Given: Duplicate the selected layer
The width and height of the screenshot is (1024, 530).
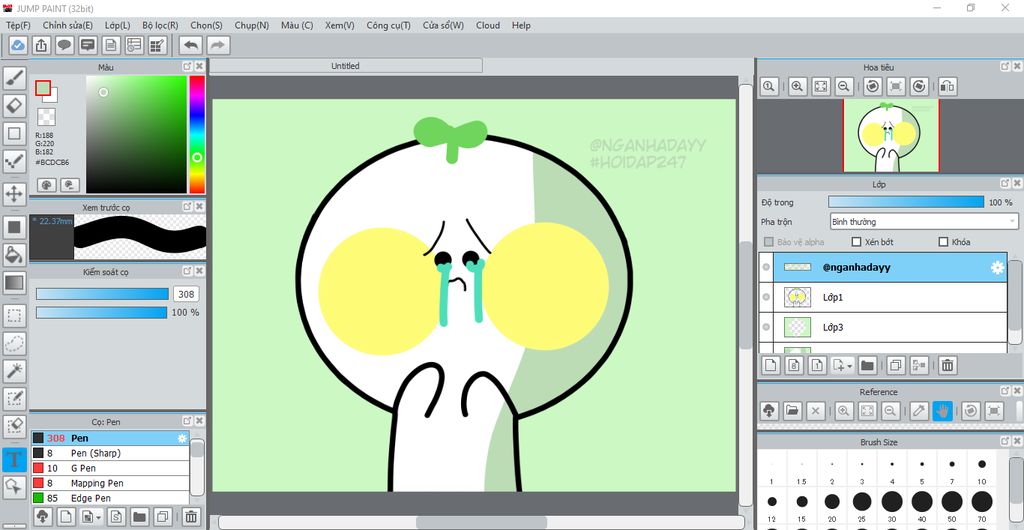Looking at the screenshot, I should (896, 366).
